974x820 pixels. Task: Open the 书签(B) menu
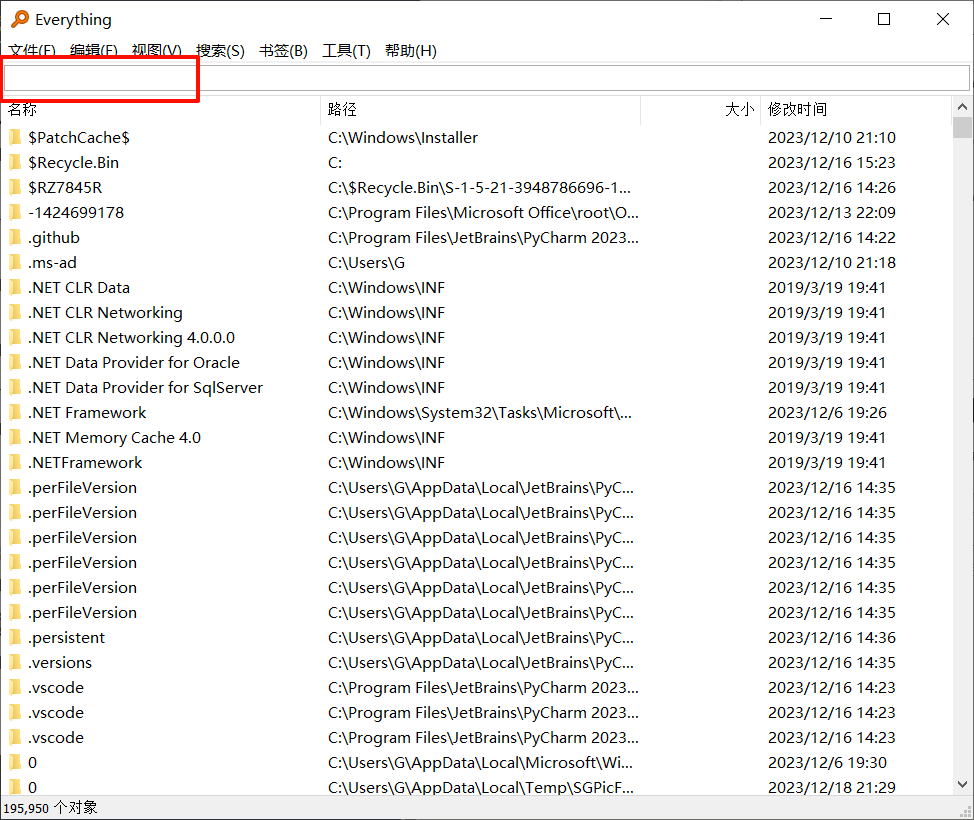283,51
